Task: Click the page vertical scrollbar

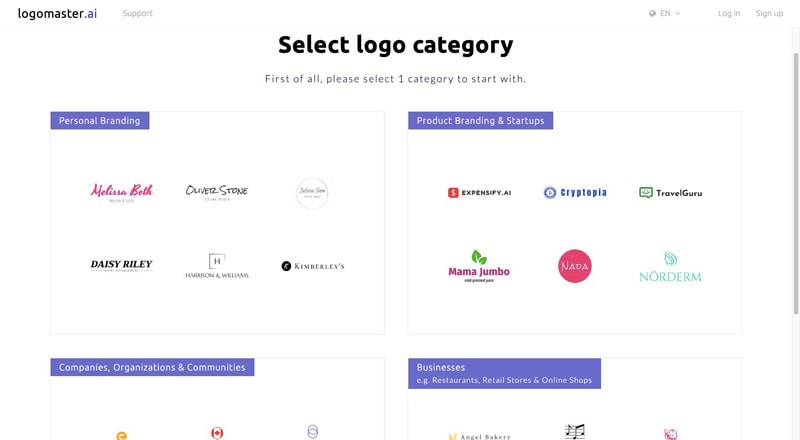Action: pos(796,184)
